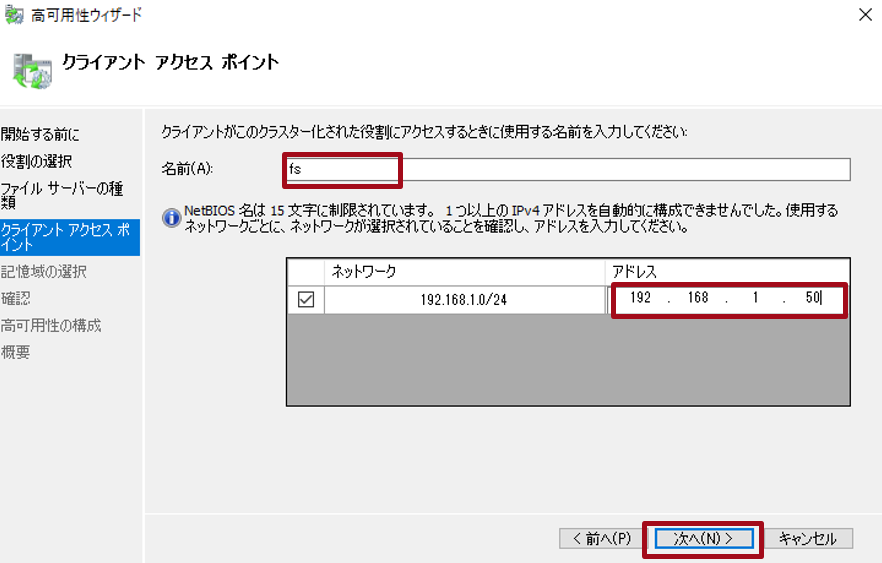Viewport: 882px width, 563px height.
Task: Select the 192.168.1.0/24 network cell
Action: click(x=464, y=300)
